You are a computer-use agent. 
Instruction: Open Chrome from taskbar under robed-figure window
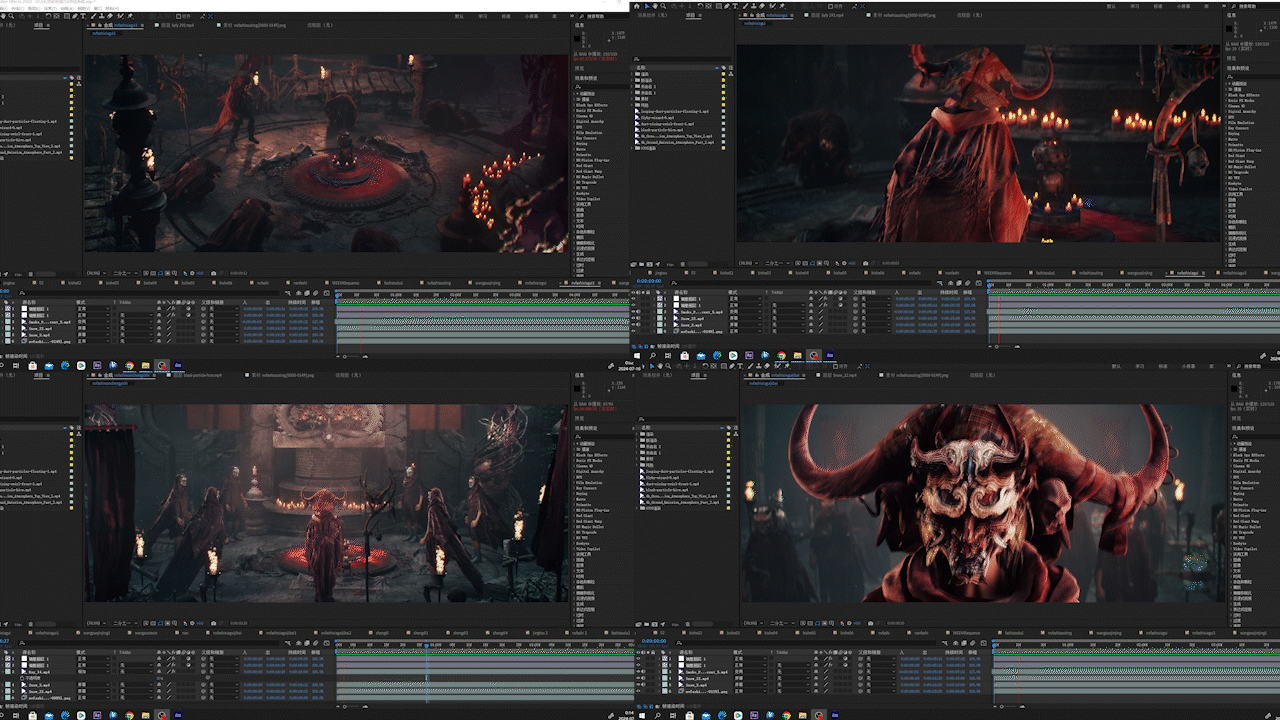(x=781, y=355)
